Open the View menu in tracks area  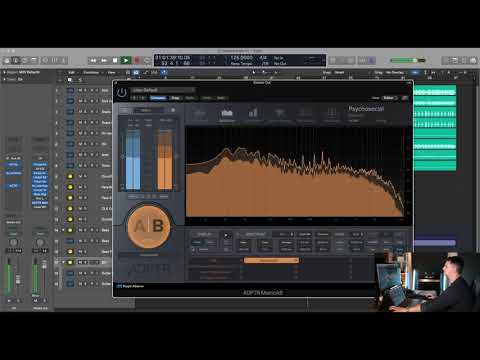tap(112, 72)
